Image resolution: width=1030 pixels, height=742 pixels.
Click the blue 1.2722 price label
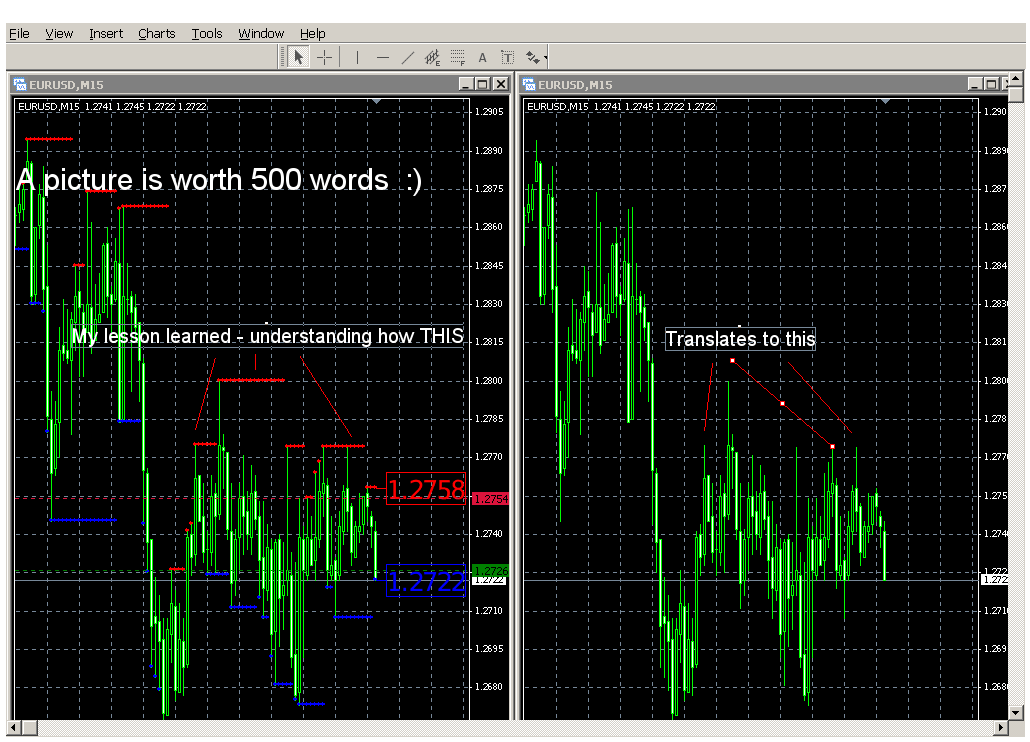[x=426, y=581]
